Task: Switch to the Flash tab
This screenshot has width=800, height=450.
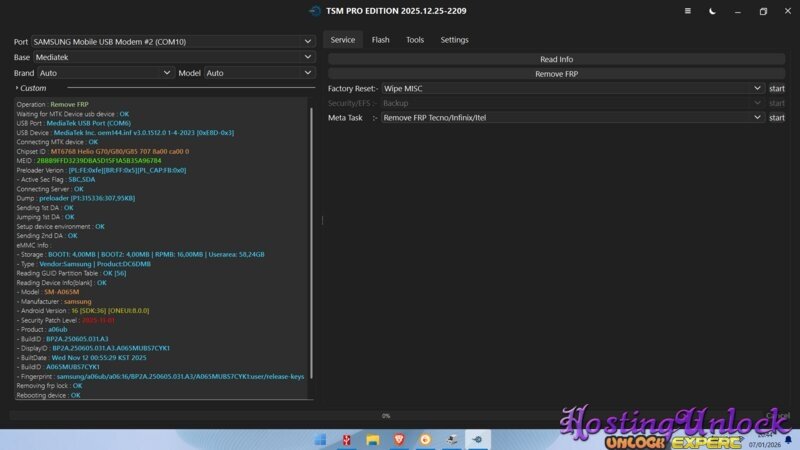Action: pos(380,40)
